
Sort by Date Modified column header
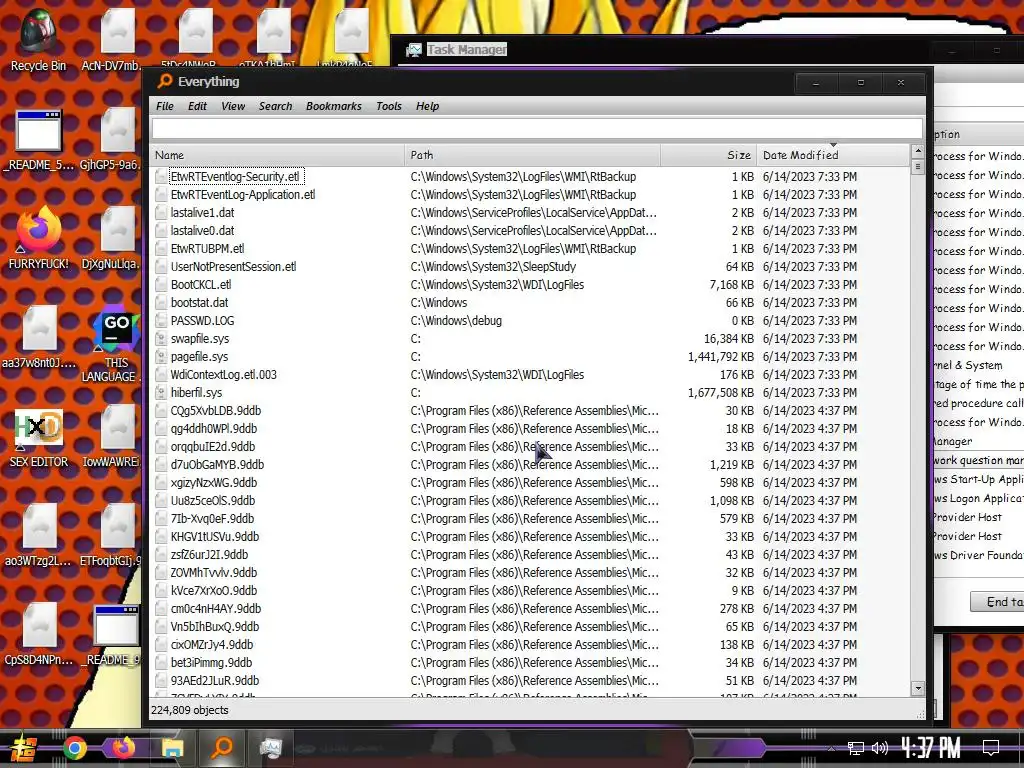833,155
